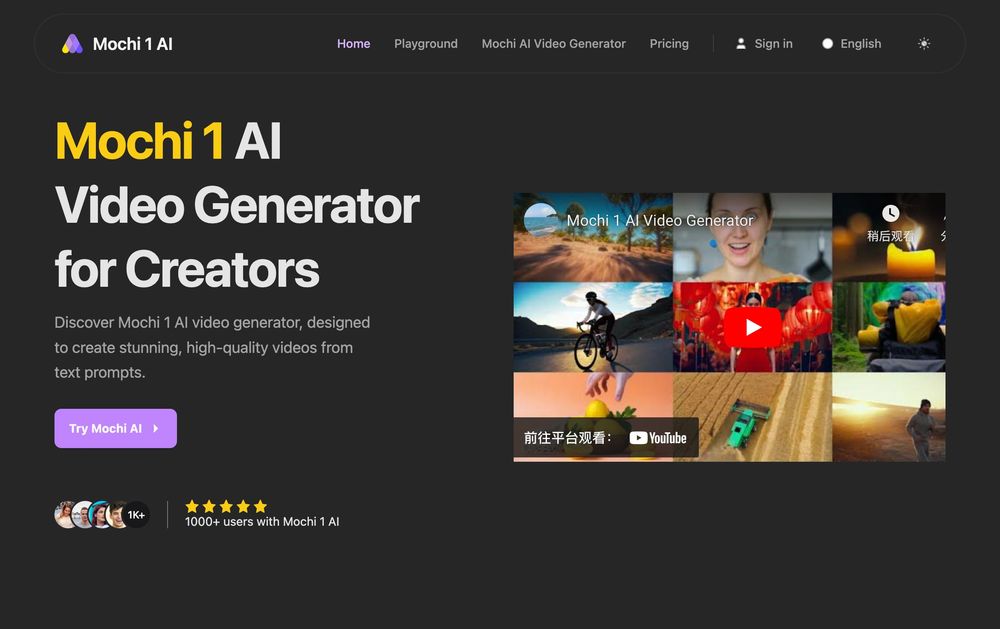Click the Mochi 1 AI brand name in the header
Screen dimensions: 1000x629
[133, 44]
